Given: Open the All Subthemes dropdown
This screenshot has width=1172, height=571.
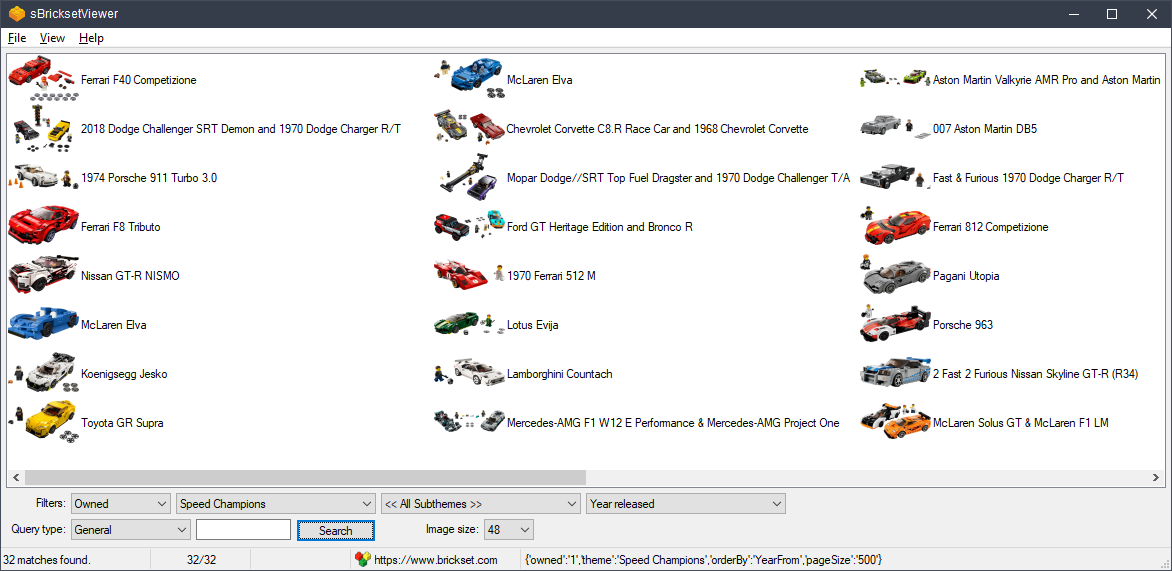Looking at the screenshot, I should (x=480, y=503).
